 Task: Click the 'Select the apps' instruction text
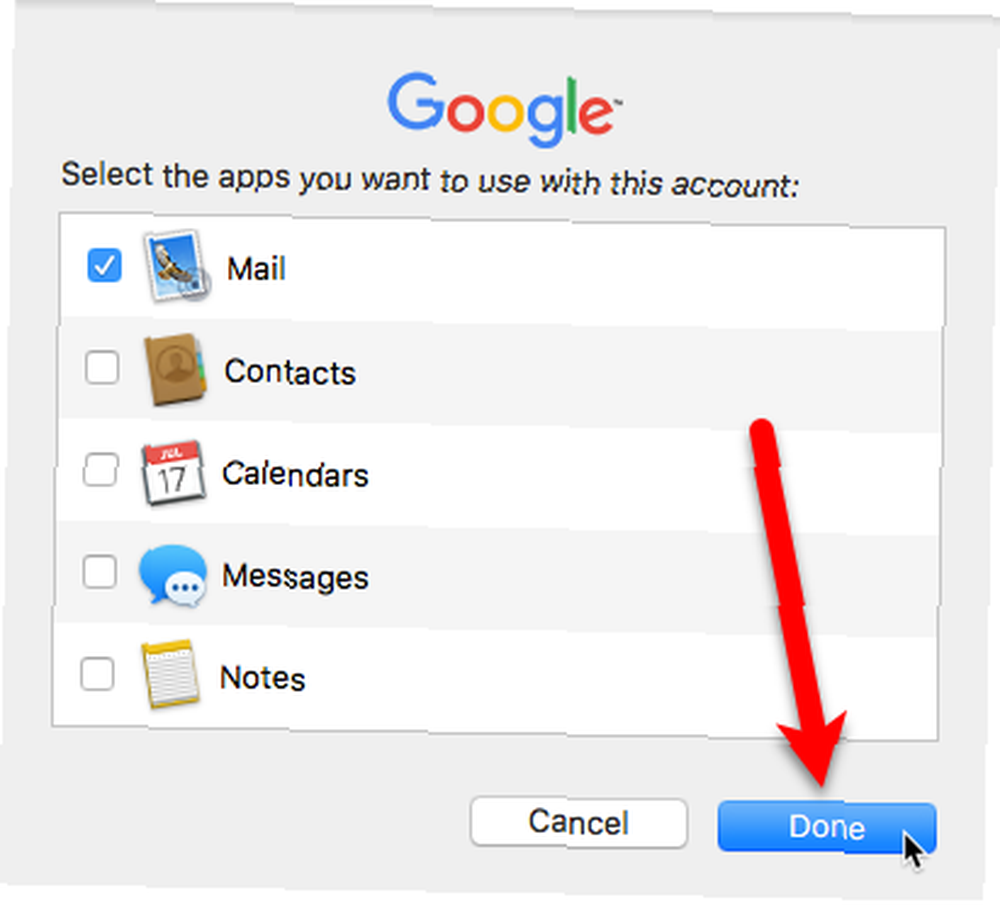(430, 180)
